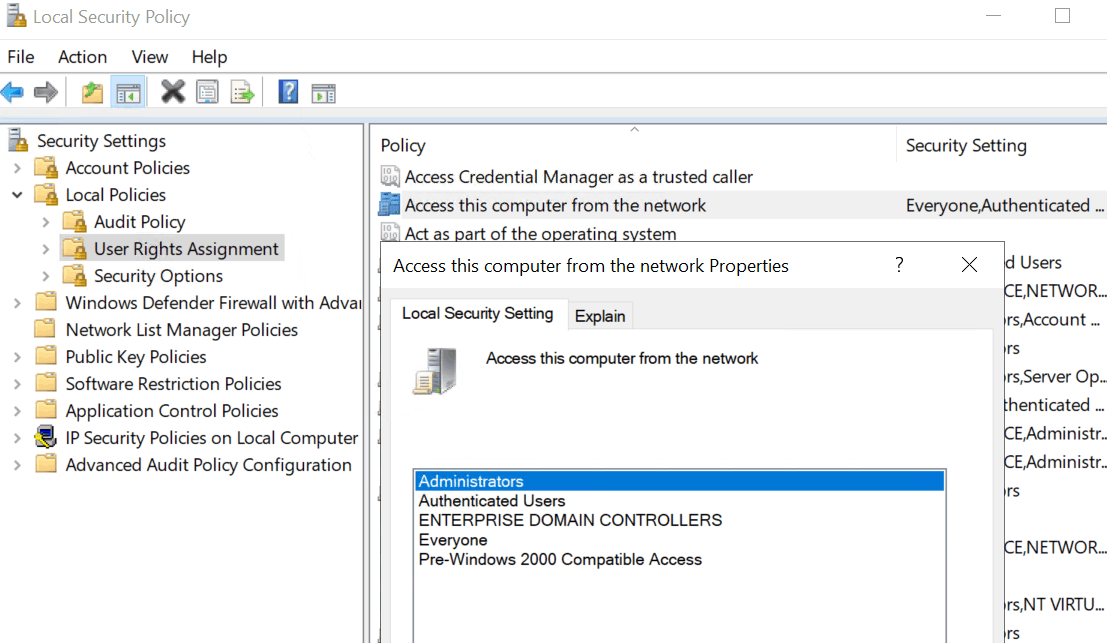The height and width of the screenshot is (643, 1107).
Task: Expand the Windows Defender Firewall node
Action: click(18, 303)
